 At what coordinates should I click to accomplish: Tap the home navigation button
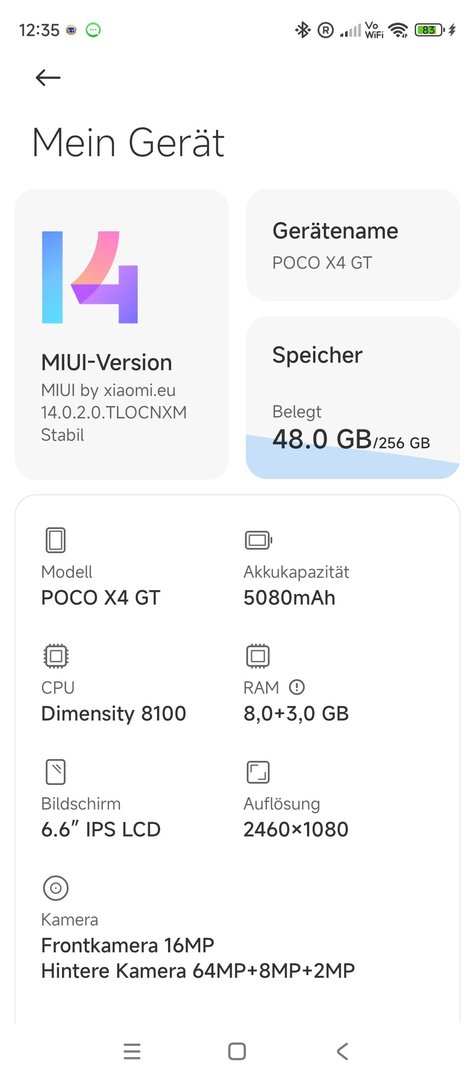pyautogui.click(x=237, y=1051)
